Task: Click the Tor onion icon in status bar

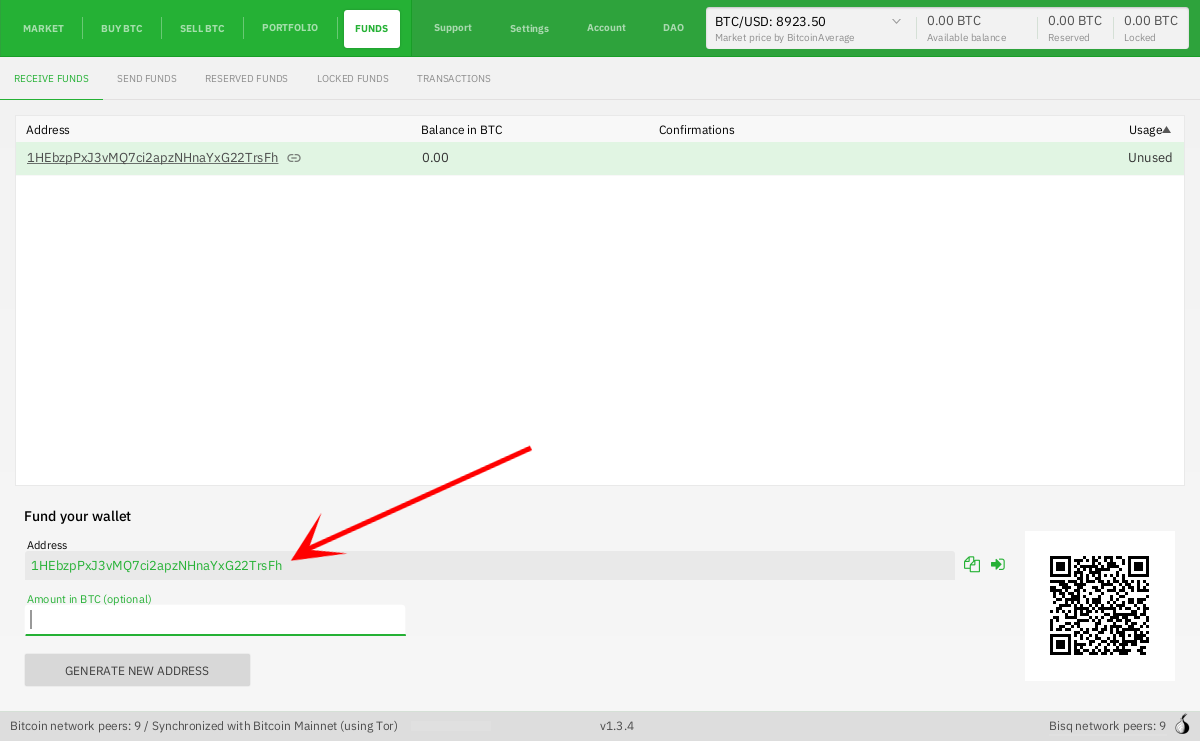Action: click(x=1182, y=725)
